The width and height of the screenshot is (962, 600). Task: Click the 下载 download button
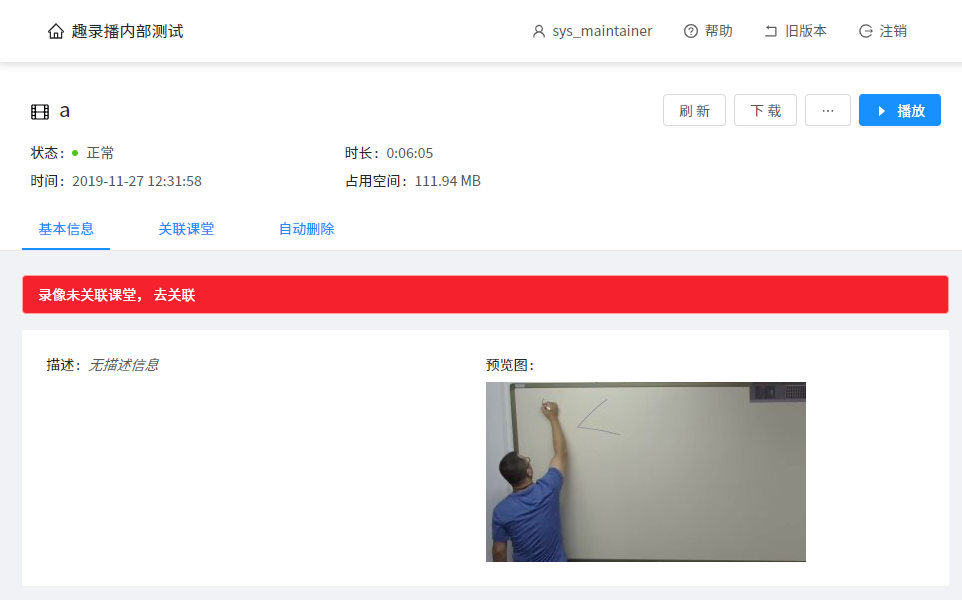[x=766, y=110]
